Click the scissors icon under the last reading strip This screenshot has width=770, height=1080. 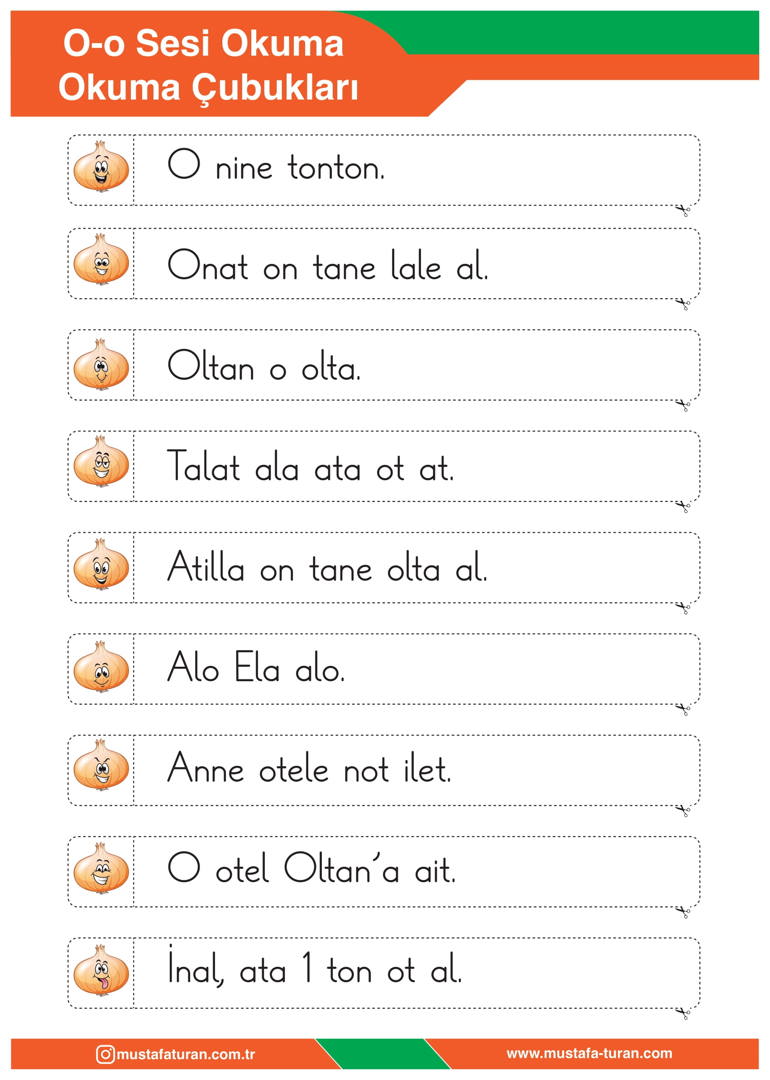click(683, 1012)
